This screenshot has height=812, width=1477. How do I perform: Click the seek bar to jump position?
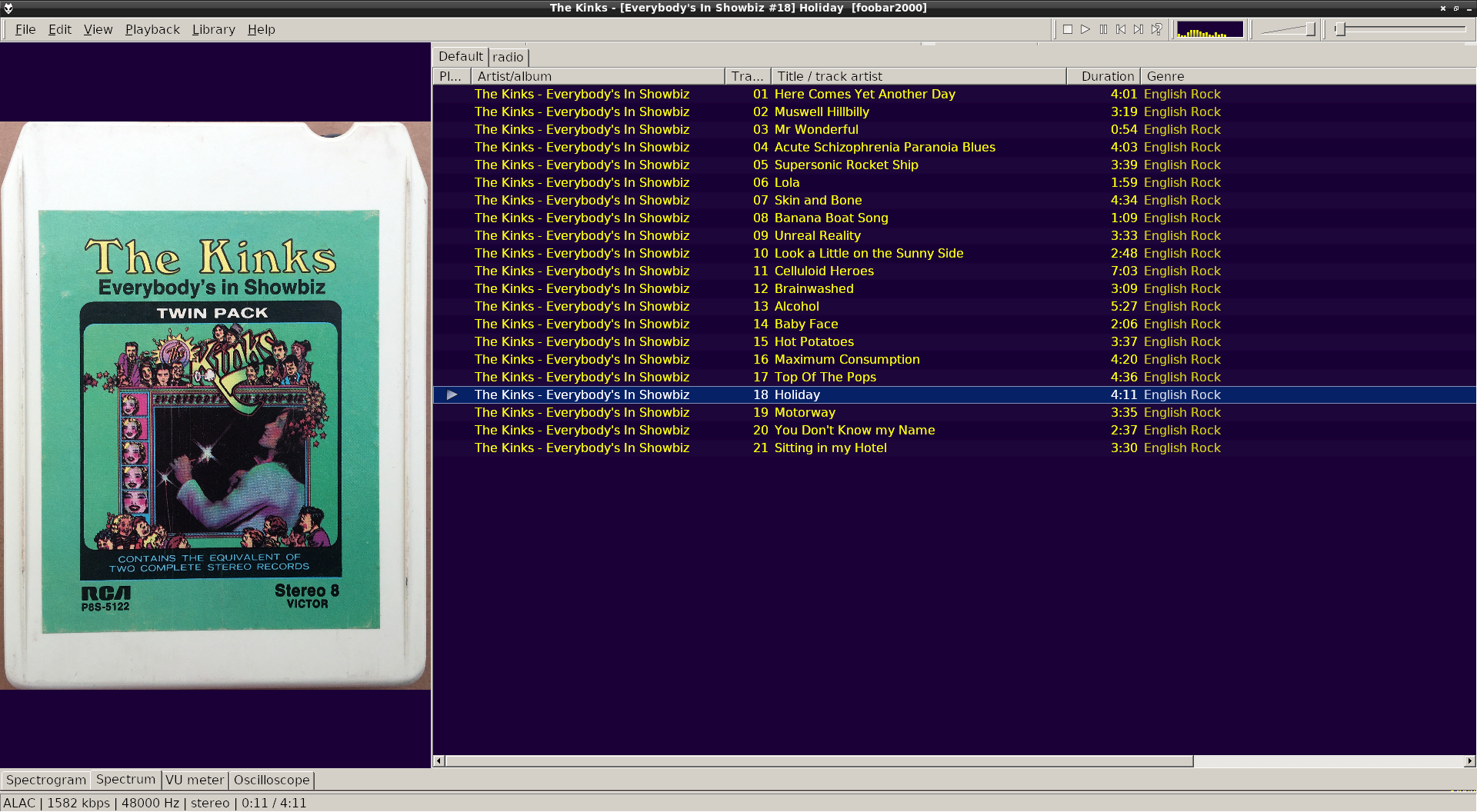[x=1400, y=29]
